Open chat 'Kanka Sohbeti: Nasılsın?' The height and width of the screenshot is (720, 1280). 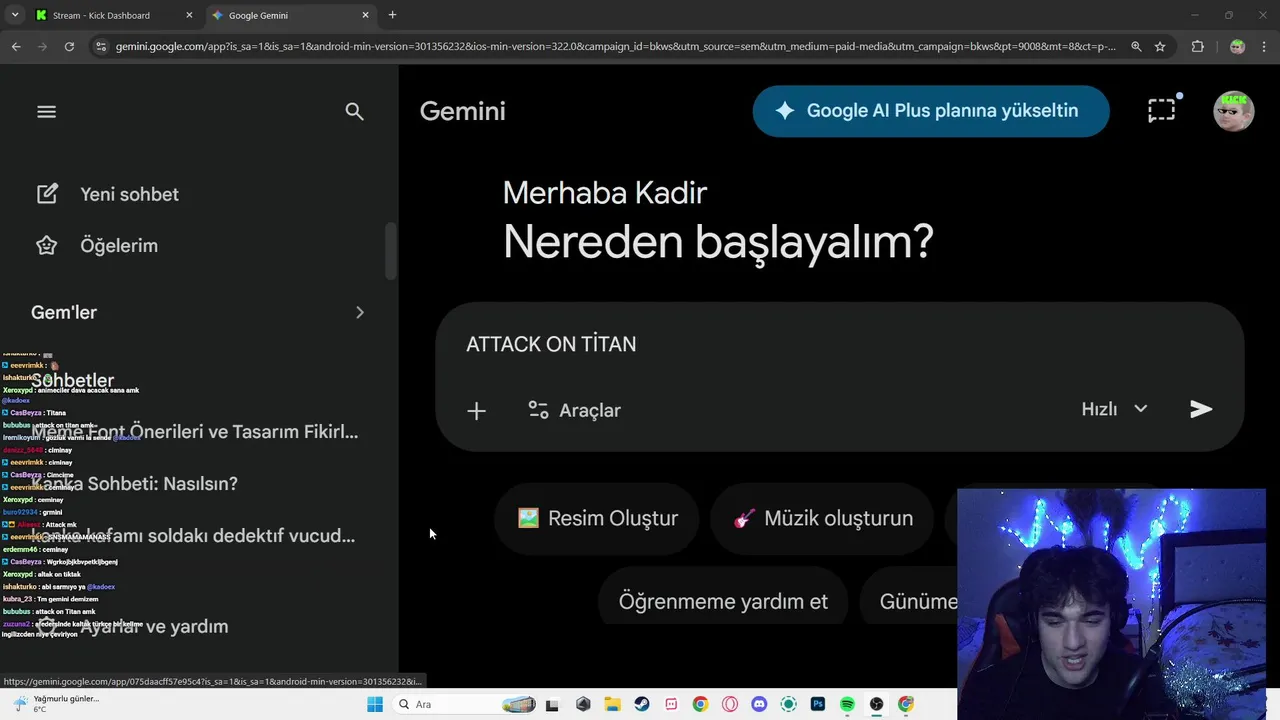point(134,484)
